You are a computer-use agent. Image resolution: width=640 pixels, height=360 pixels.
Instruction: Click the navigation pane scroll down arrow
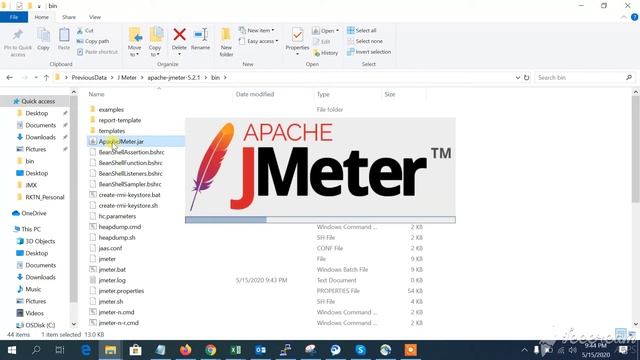pos(73,324)
